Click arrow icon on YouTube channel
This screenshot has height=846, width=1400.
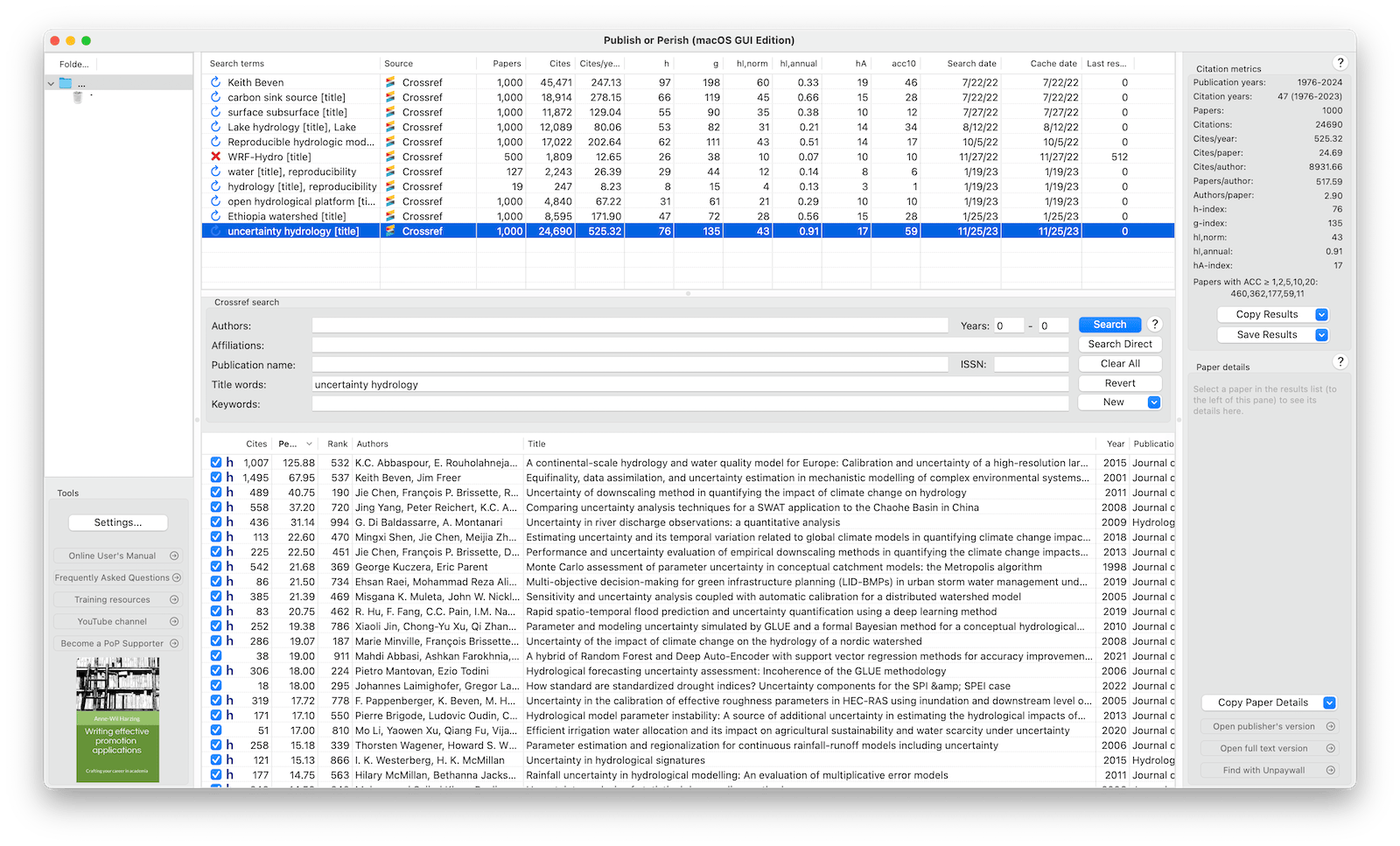click(174, 621)
